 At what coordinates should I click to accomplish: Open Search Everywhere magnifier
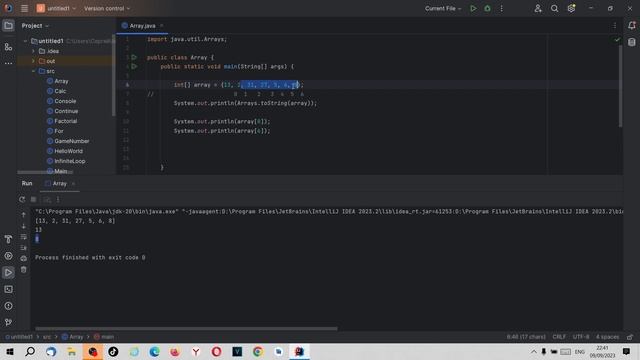pyautogui.click(x=554, y=8)
